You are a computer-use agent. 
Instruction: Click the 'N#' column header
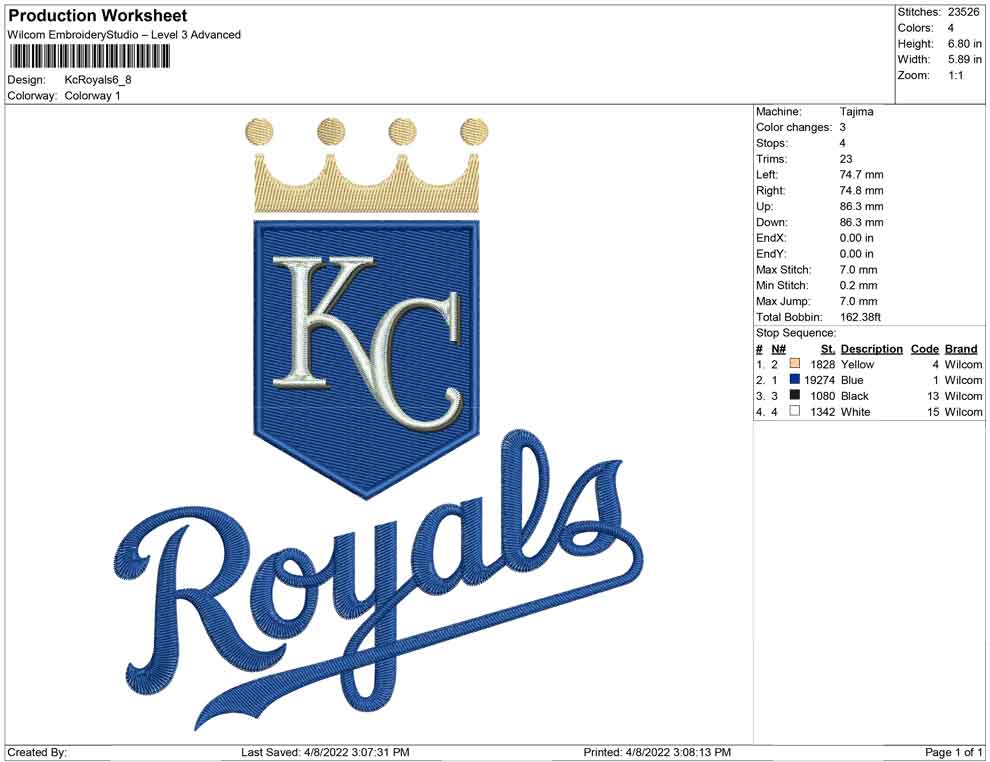(778, 349)
